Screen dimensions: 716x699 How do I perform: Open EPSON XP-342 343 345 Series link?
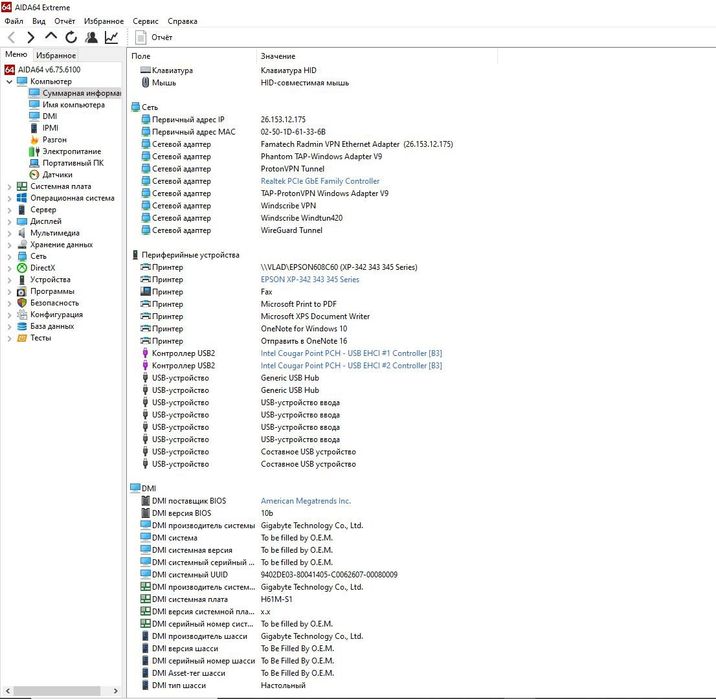coord(310,279)
